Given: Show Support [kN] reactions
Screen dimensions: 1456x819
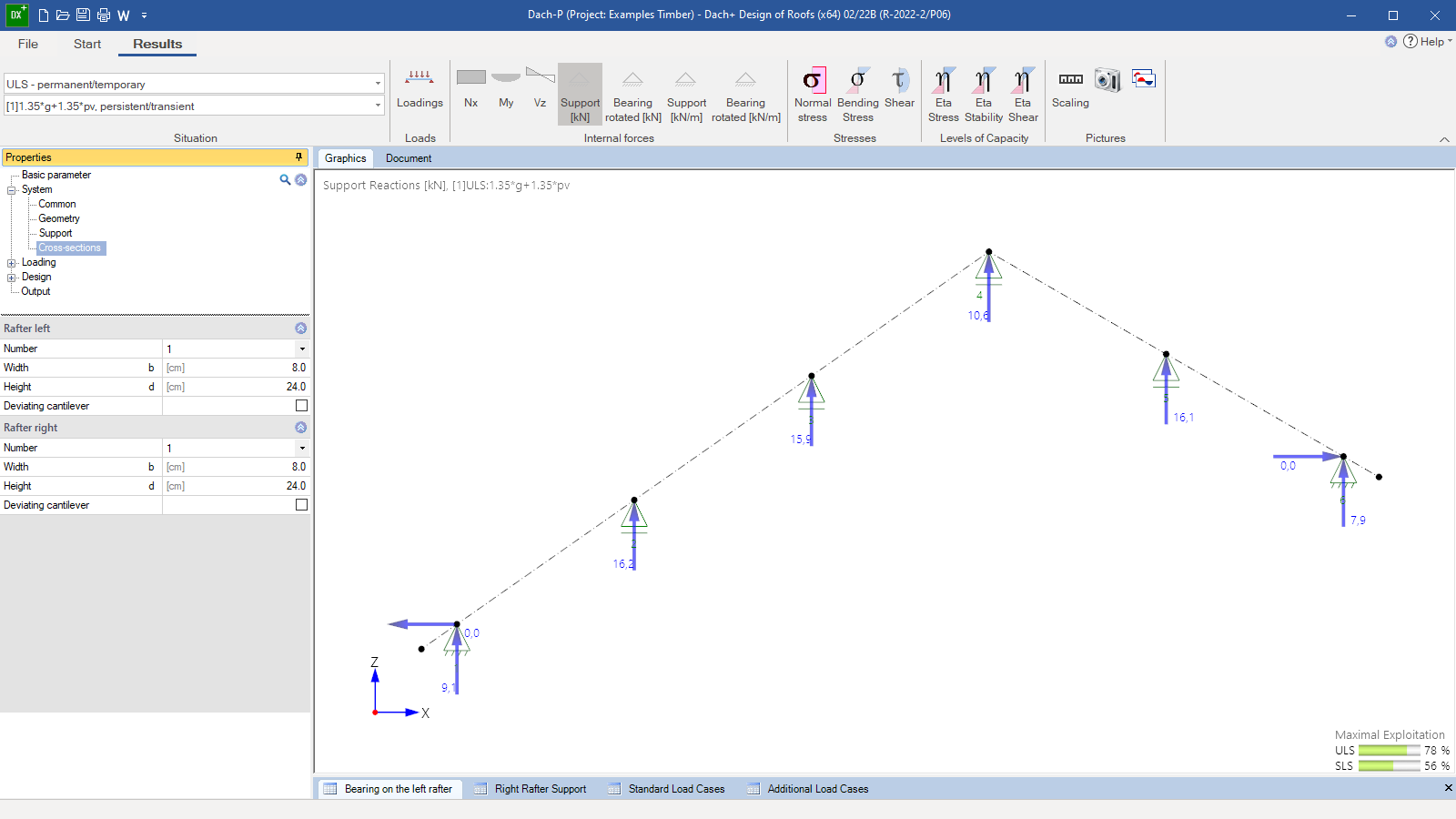Looking at the screenshot, I should [580, 95].
